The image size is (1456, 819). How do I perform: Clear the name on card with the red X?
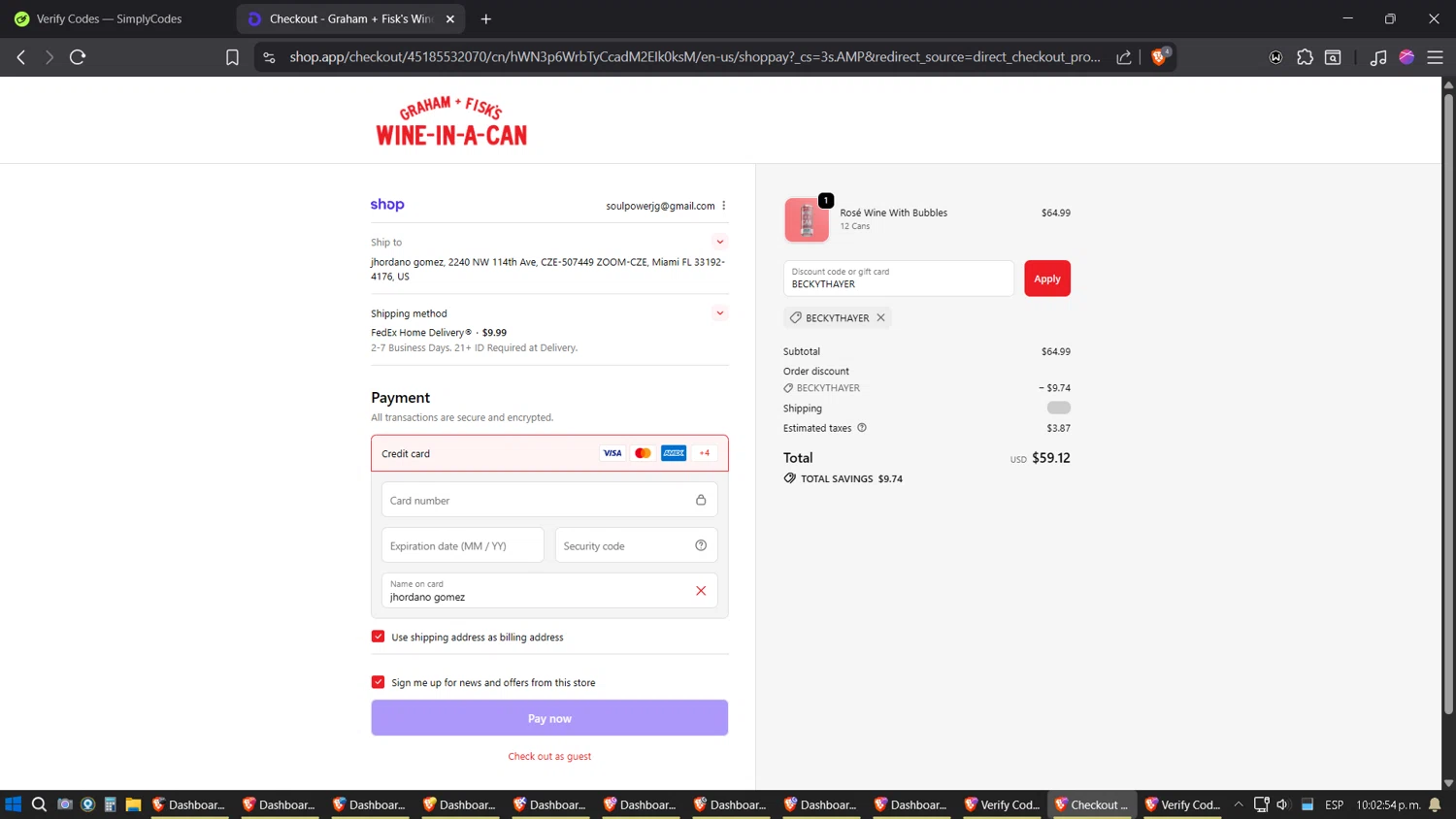click(x=701, y=591)
